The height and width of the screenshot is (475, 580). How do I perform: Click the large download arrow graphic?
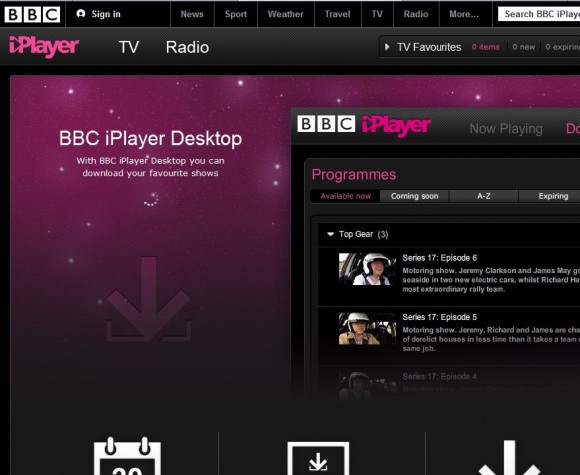pos(149,299)
